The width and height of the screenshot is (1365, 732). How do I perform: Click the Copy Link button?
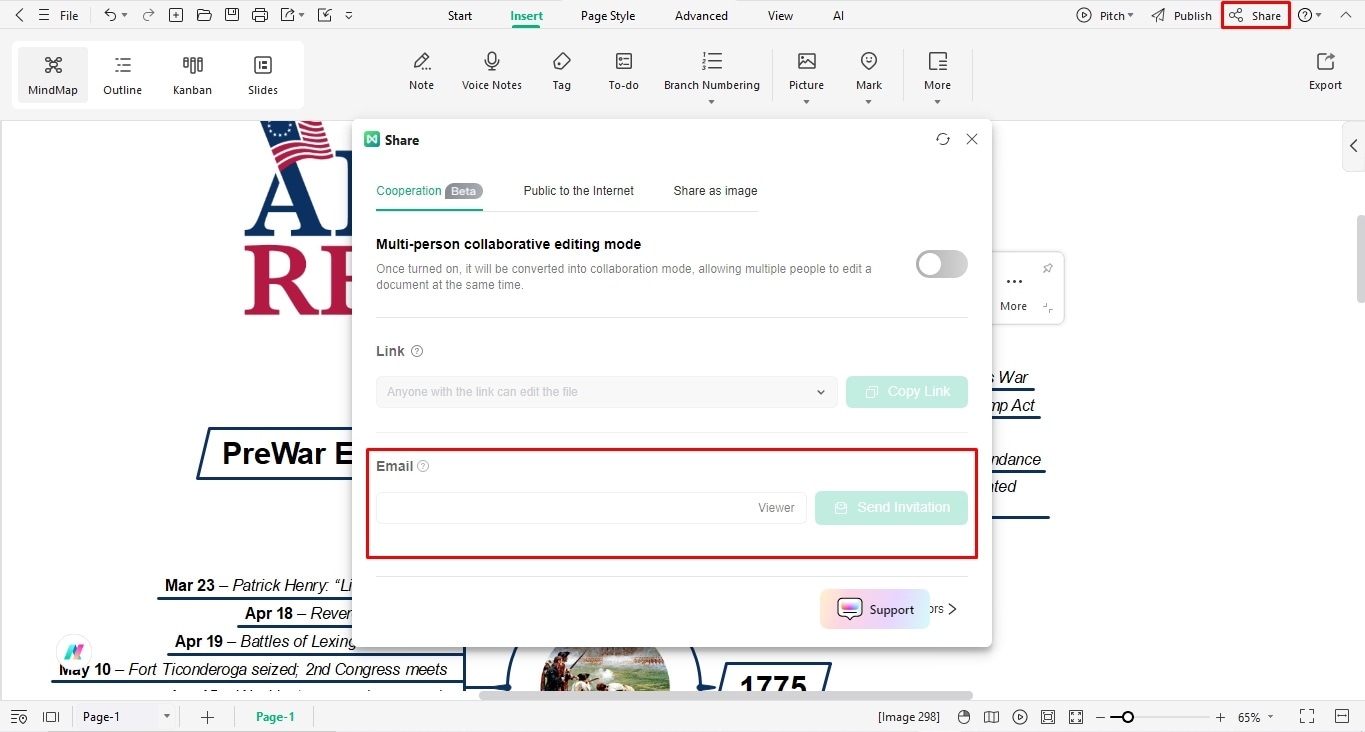pyautogui.click(x=907, y=392)
